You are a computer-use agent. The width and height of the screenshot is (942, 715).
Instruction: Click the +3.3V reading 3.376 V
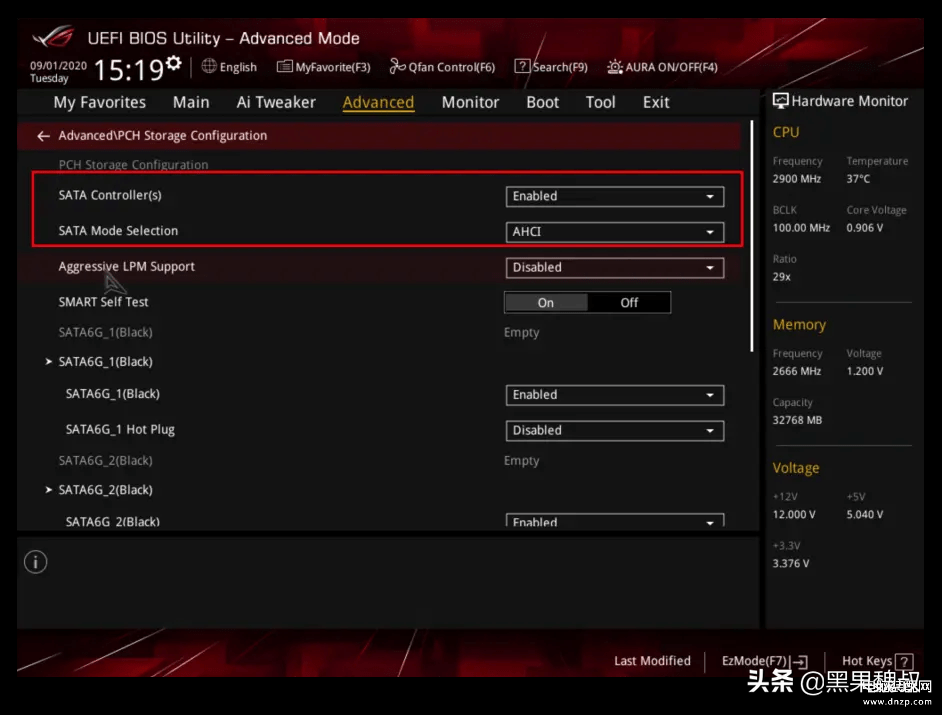[x=791, y=564]
